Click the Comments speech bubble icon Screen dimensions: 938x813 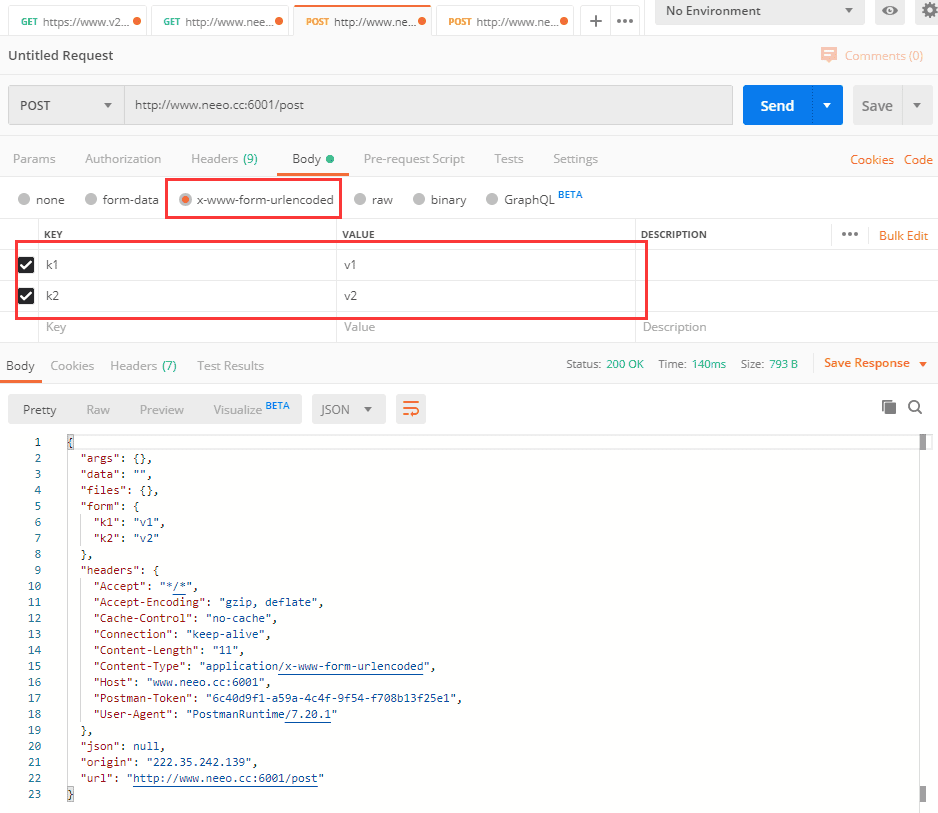point(829,55)
